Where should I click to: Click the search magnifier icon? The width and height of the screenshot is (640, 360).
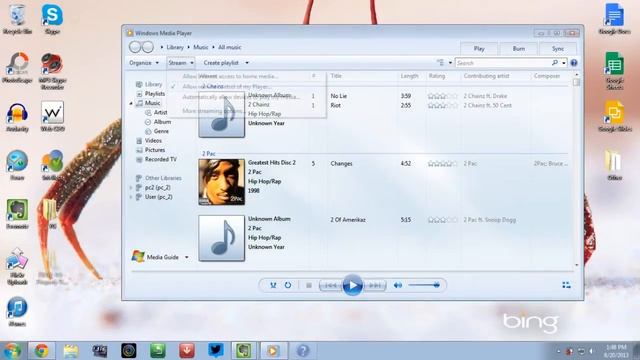(x=555, y=63)
